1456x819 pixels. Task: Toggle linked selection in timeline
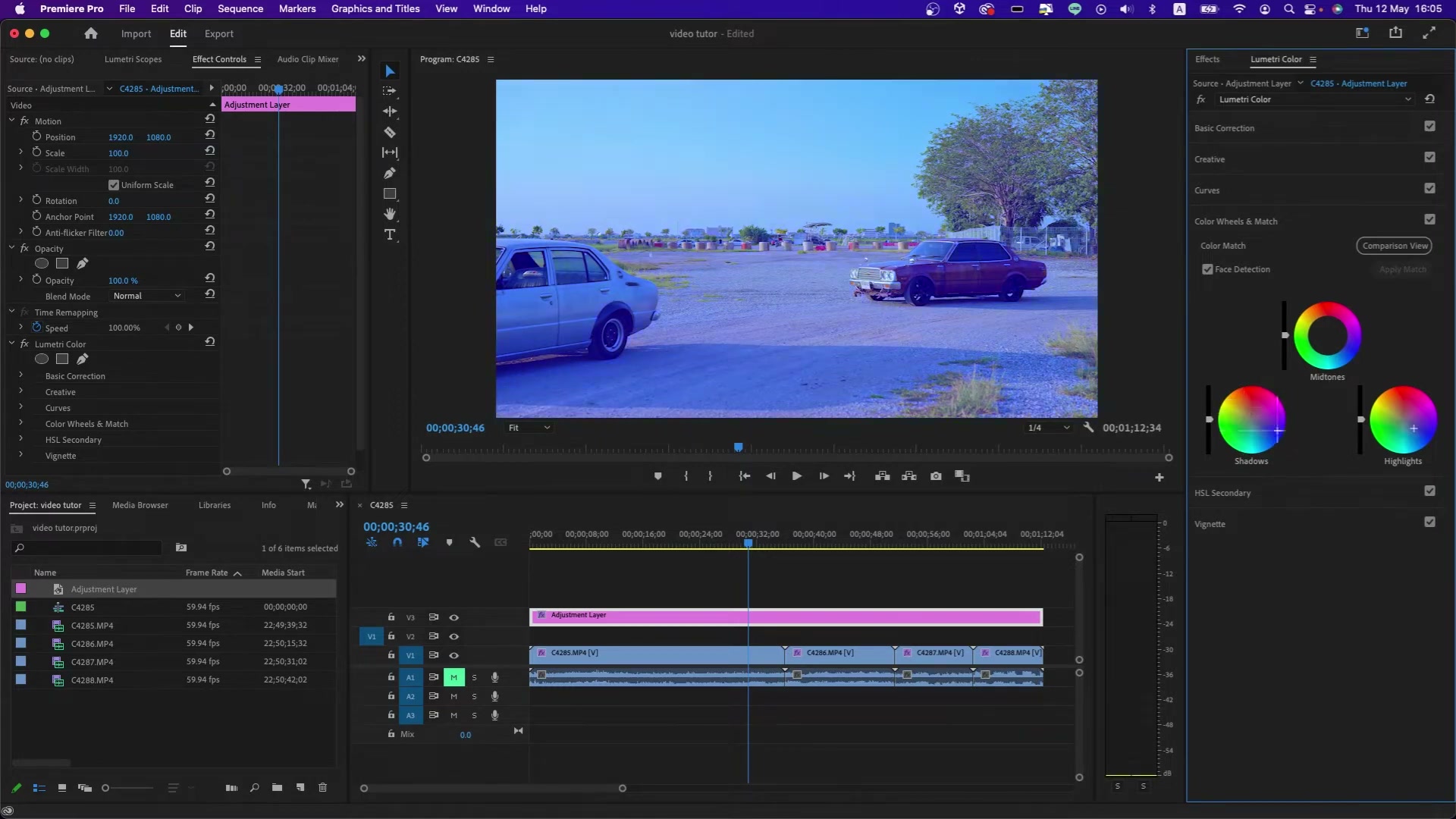[423, 542]
